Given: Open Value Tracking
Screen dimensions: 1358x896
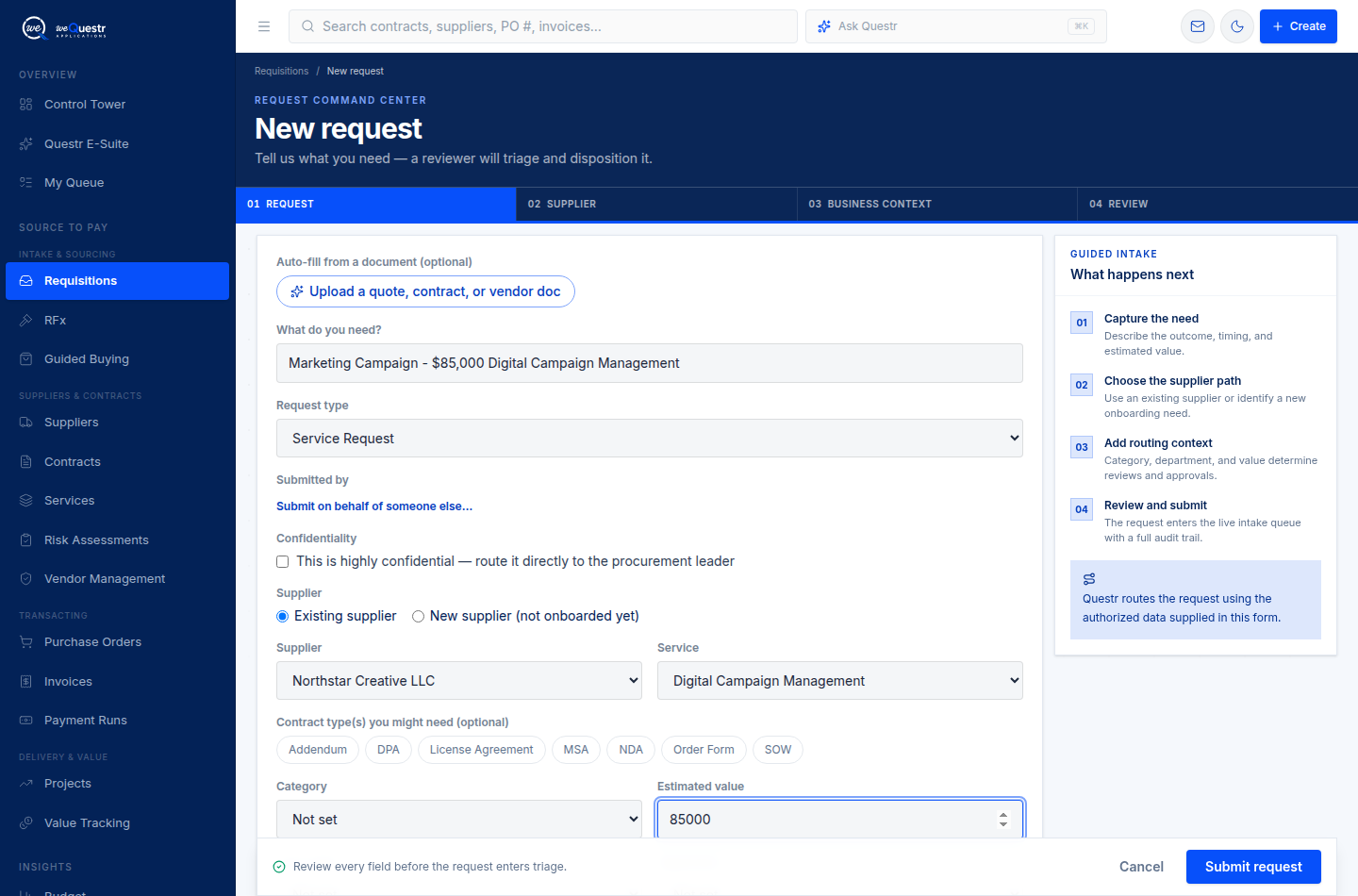Looking at the screenshot, I should (117, 823).
